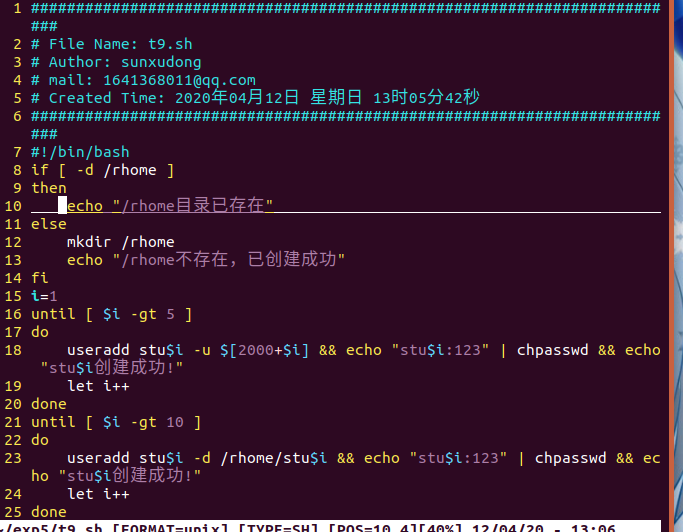Click the 'if [ -d /rhome ]' statement
The height and width of the screenshot is (532, 683).
pyautogui.click(x=103, y=170)
